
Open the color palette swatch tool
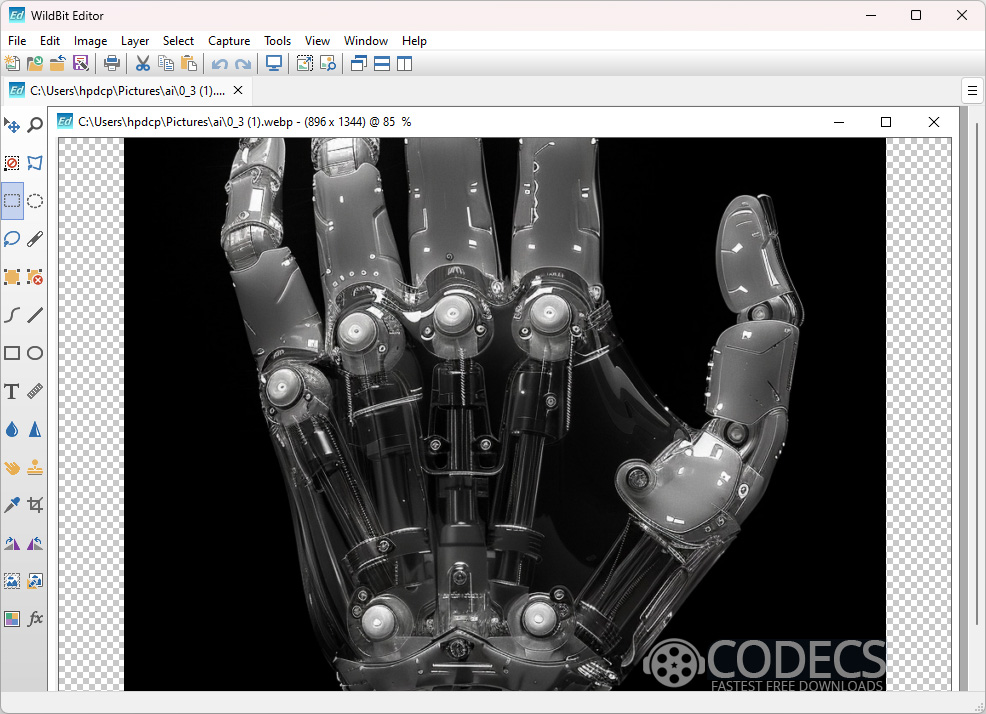pyautogui.click(x=12, y=619)
